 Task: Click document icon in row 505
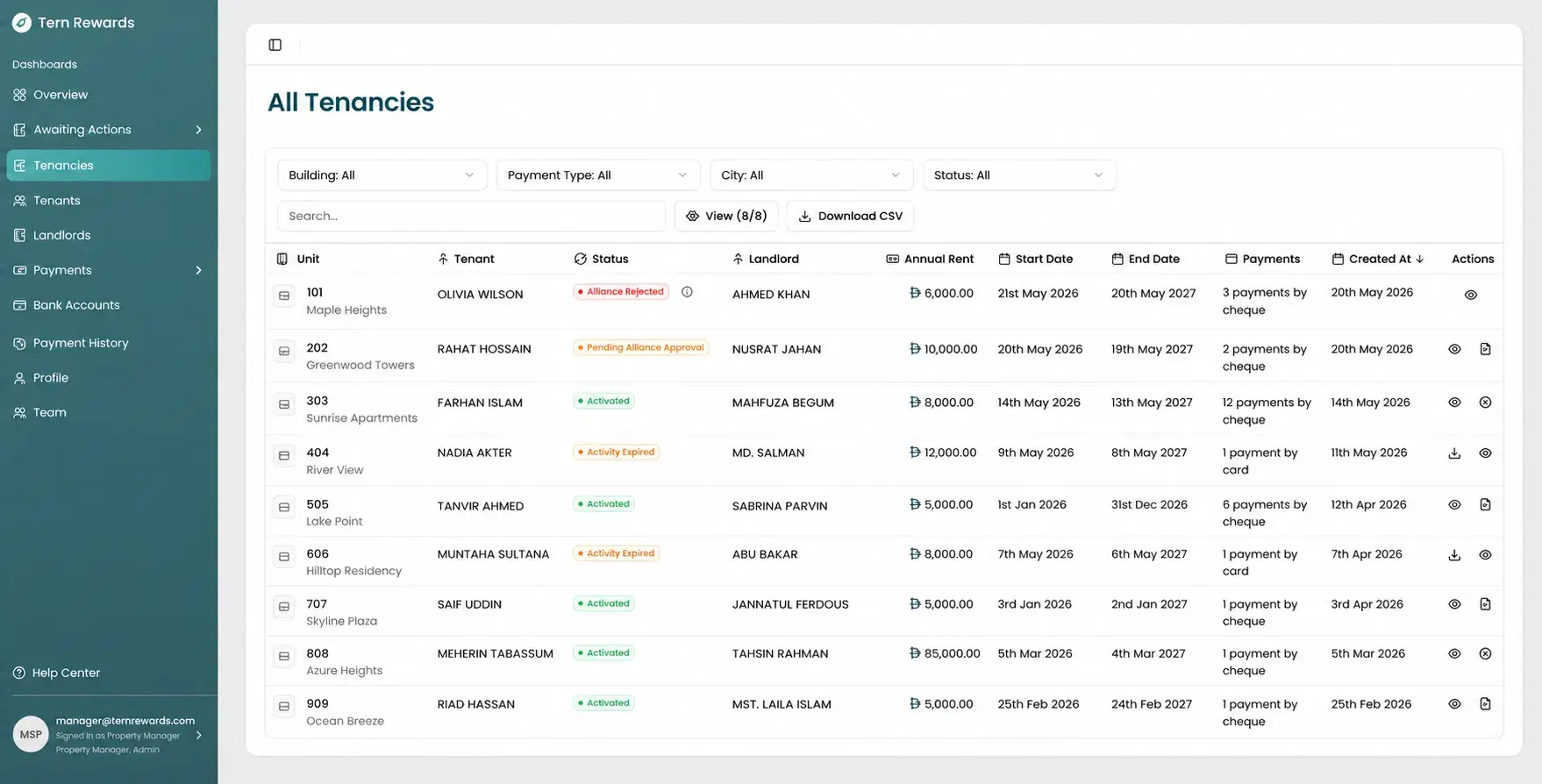(1485, 505)
